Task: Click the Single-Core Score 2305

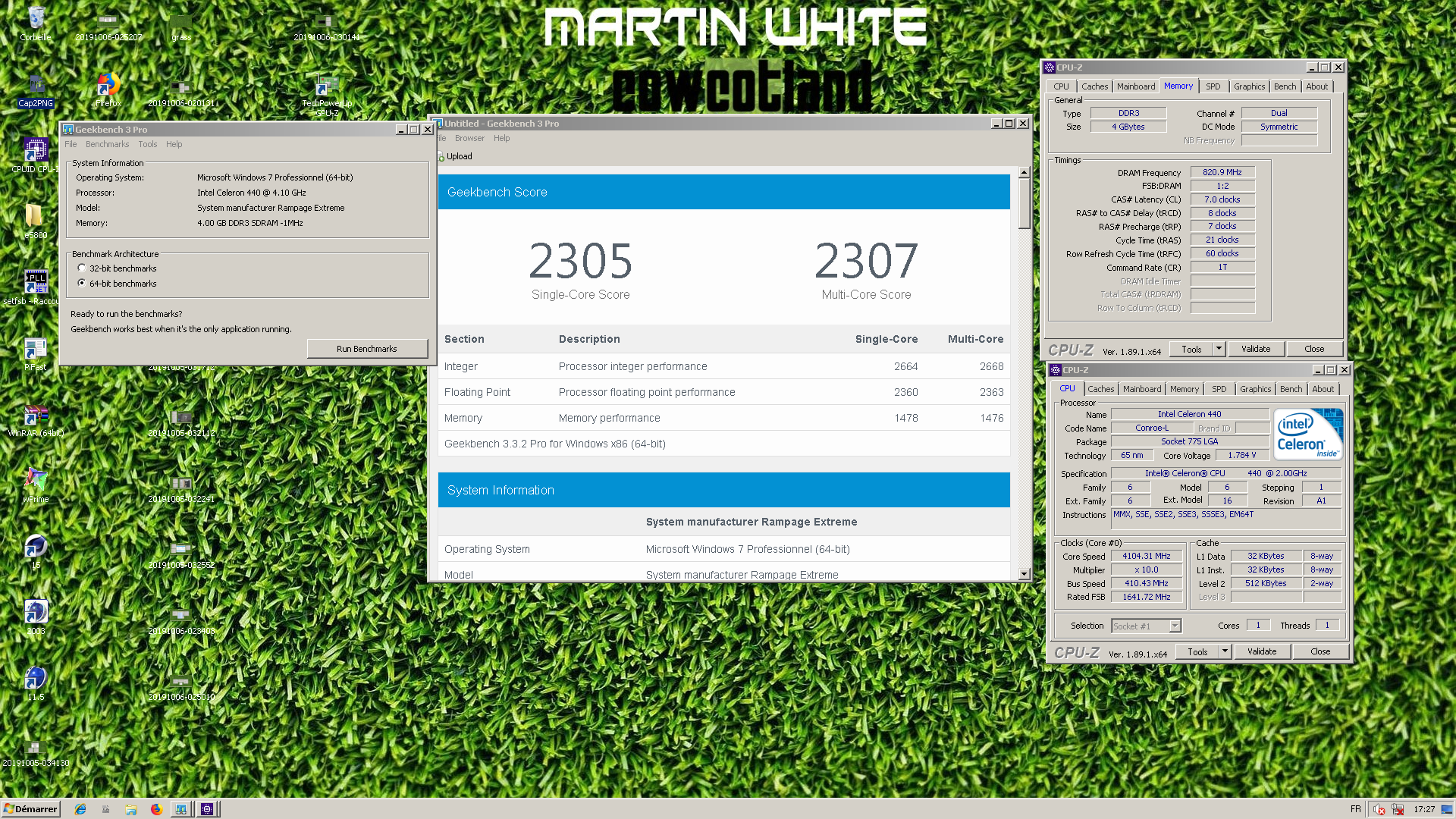Action: 581,261
